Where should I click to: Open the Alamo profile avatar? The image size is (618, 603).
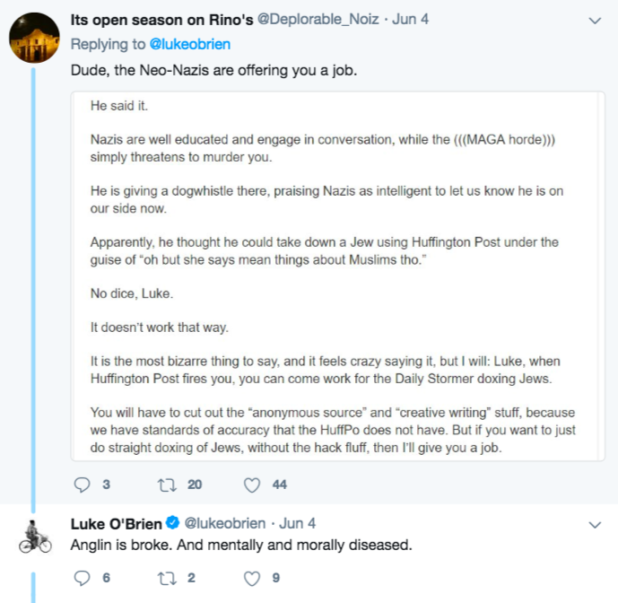[x=34, y=37]
